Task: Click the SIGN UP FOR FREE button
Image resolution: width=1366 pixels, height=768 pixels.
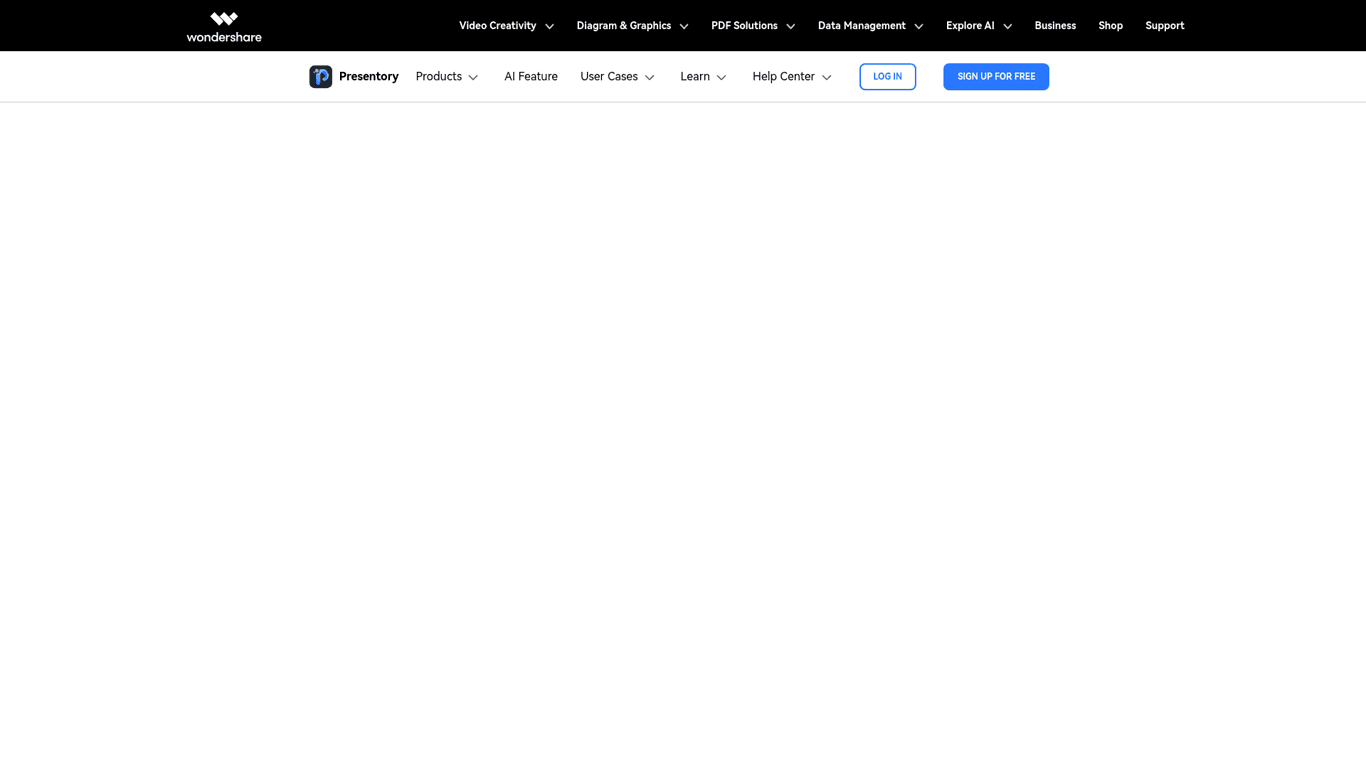Action: [x=995, y=77]
